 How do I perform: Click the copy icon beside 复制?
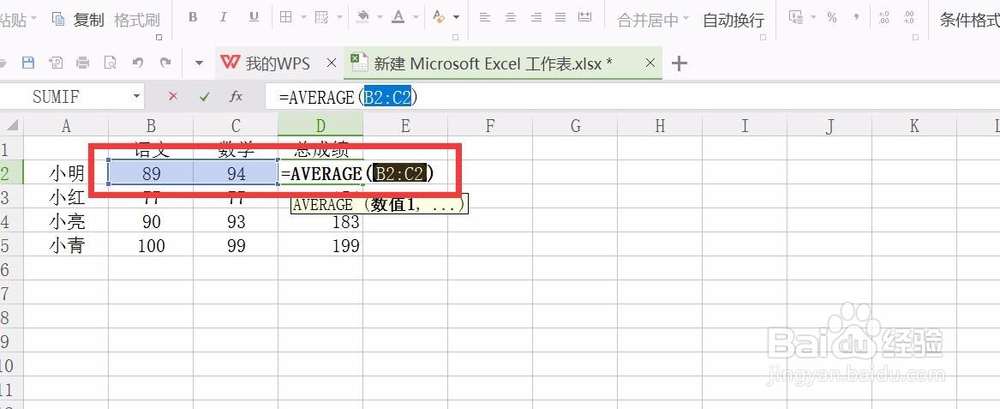tap(59, 19)
